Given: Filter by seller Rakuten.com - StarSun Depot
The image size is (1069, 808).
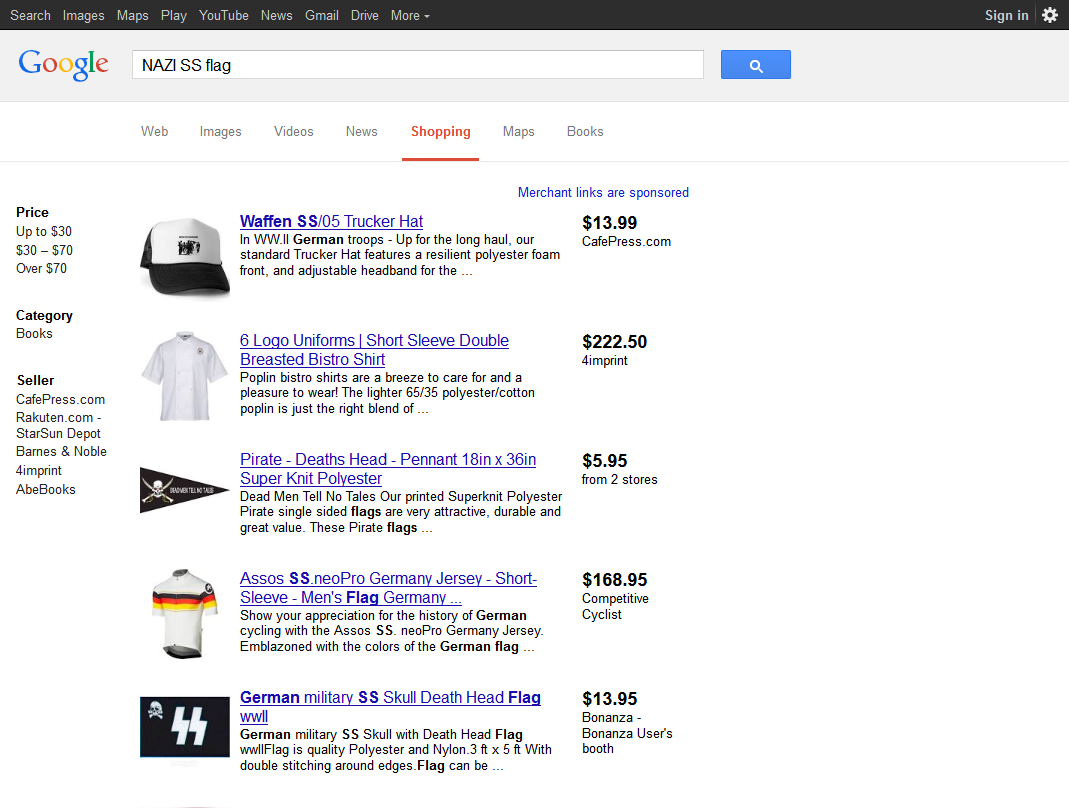Looking at the screenshot, I should coord(59,425).
